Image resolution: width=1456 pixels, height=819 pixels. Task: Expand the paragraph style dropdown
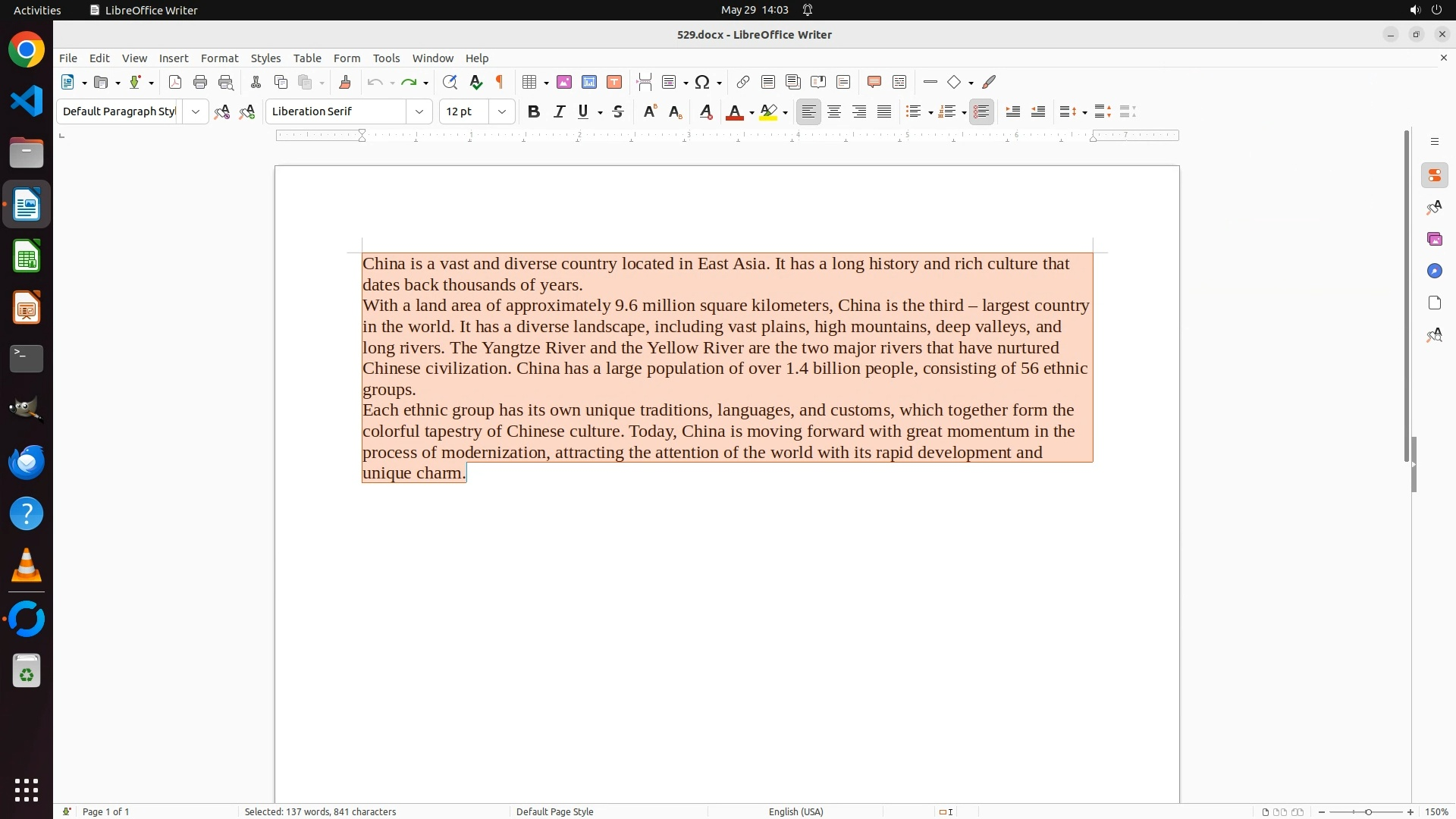pyautogui.click(x=196, y=111)
